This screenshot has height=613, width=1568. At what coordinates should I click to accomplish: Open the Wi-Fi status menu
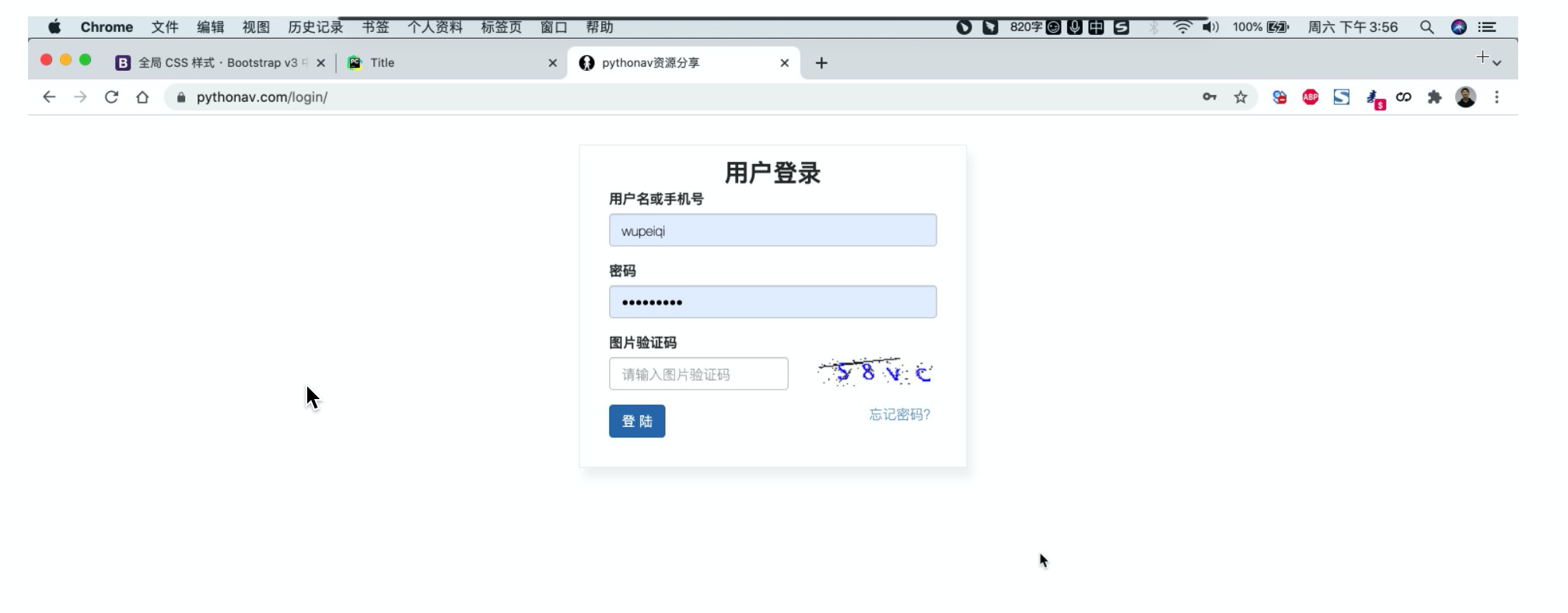click(1182, 27)
